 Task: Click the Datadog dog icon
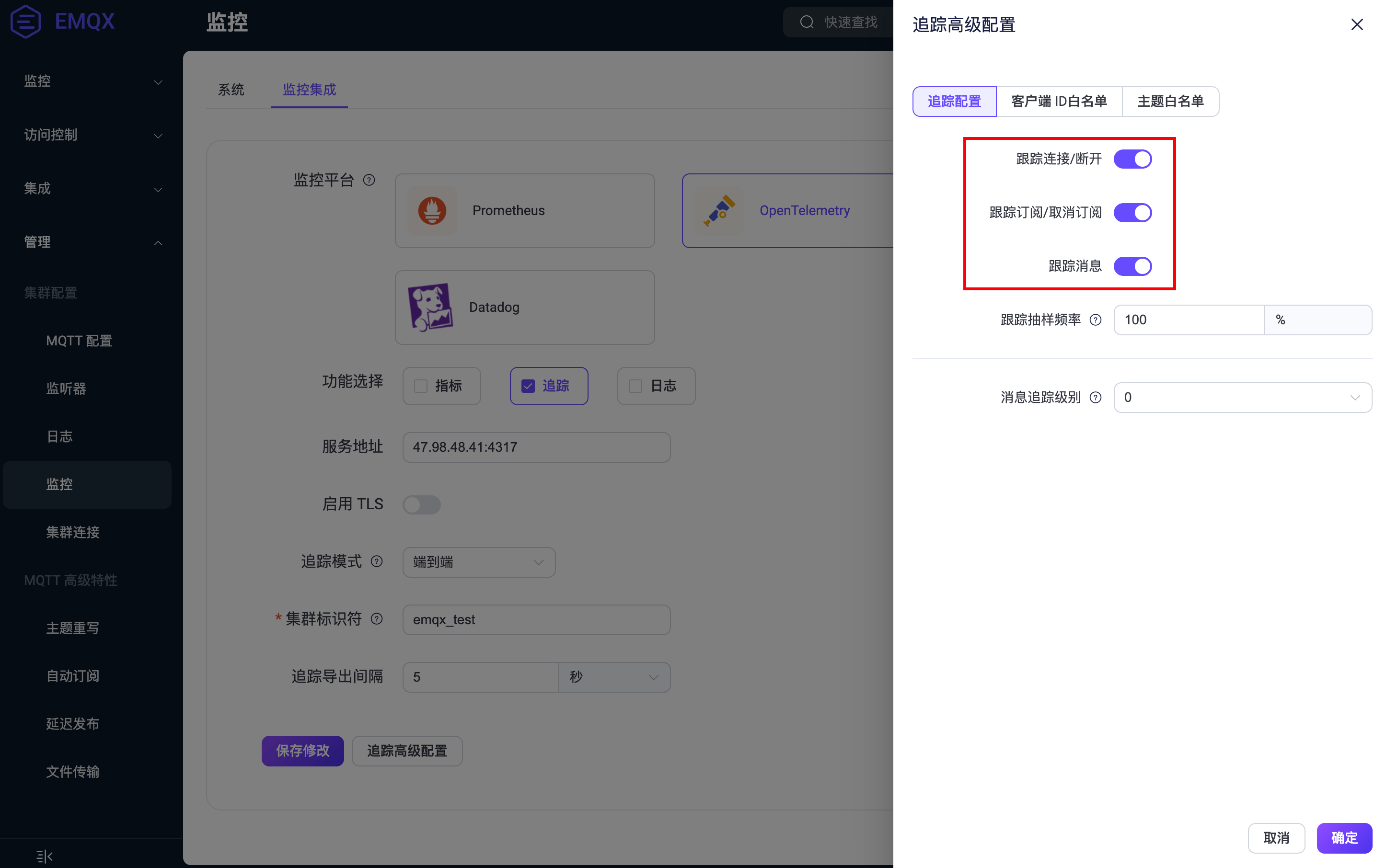430,307
